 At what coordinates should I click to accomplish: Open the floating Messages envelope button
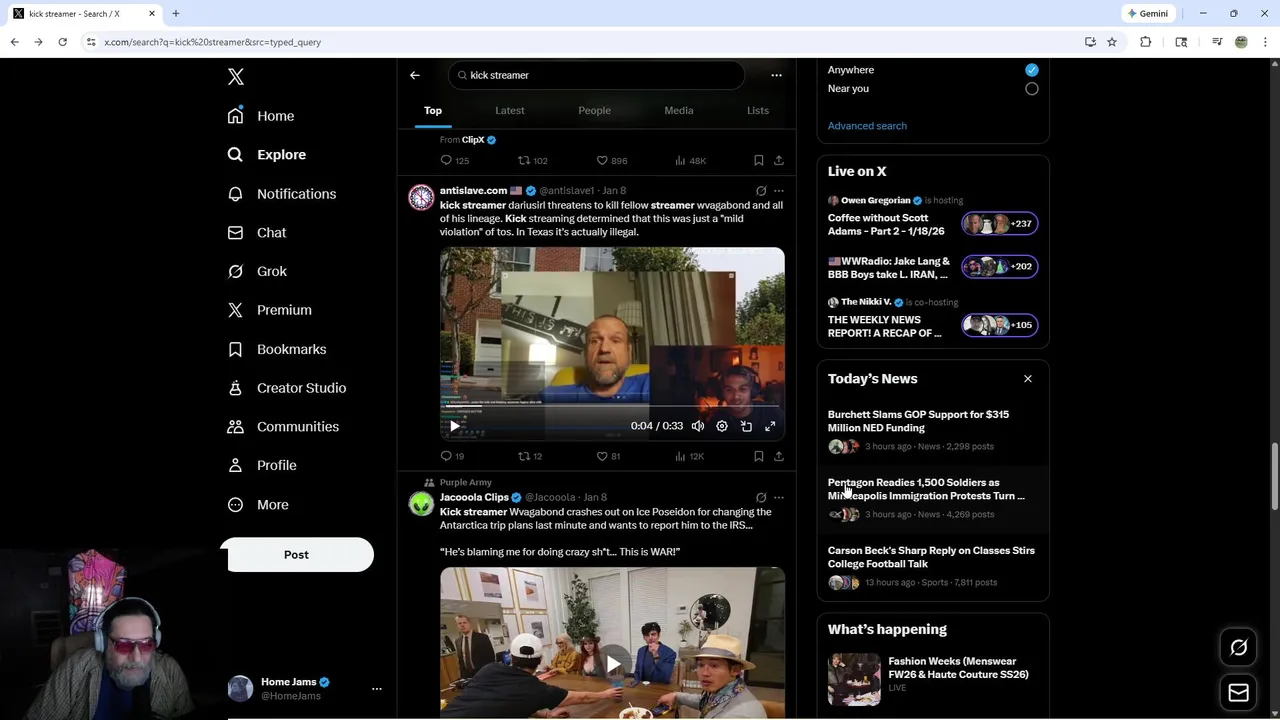tap(1238, 692)
